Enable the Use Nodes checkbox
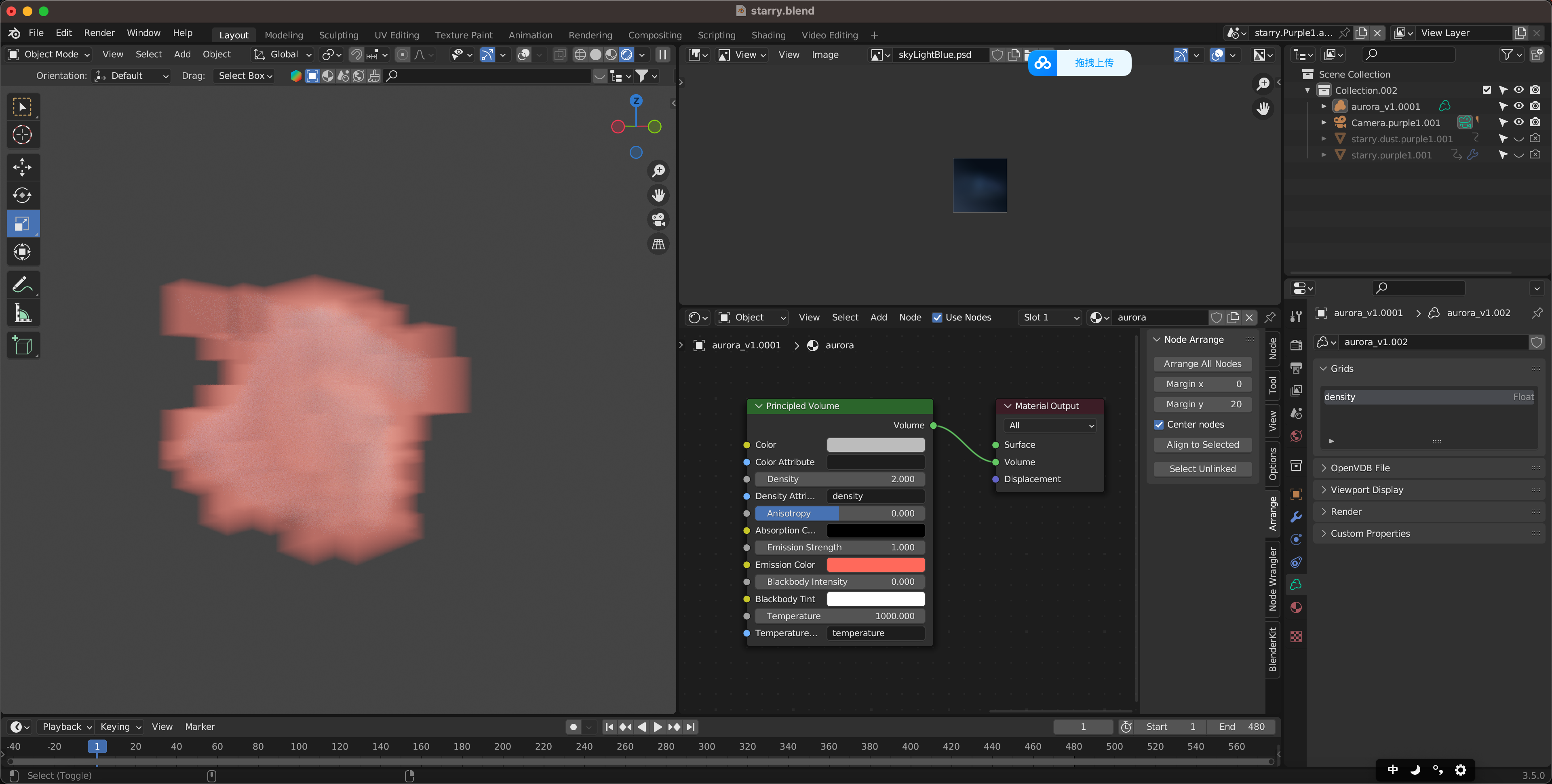The width and height of the screenshot is (1552, 784). point(937,318)
